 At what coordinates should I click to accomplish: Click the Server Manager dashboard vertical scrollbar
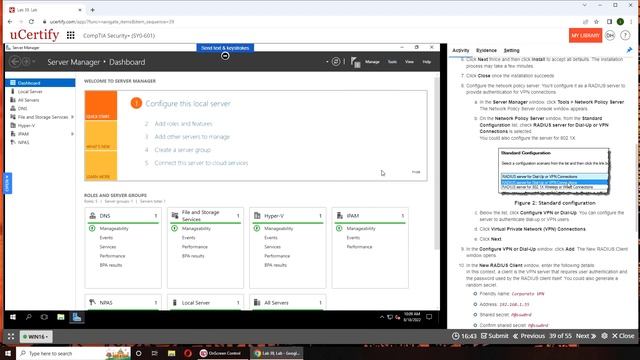tap(437, 163)
